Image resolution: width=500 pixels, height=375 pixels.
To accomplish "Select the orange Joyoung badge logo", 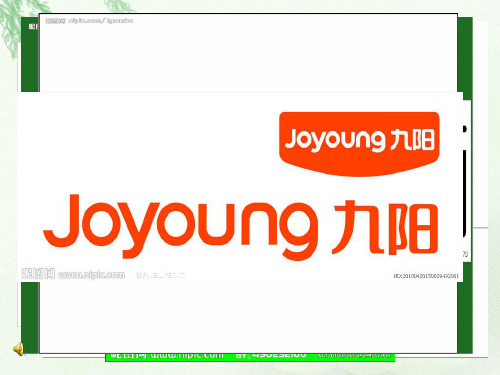I will pos(359,144).
